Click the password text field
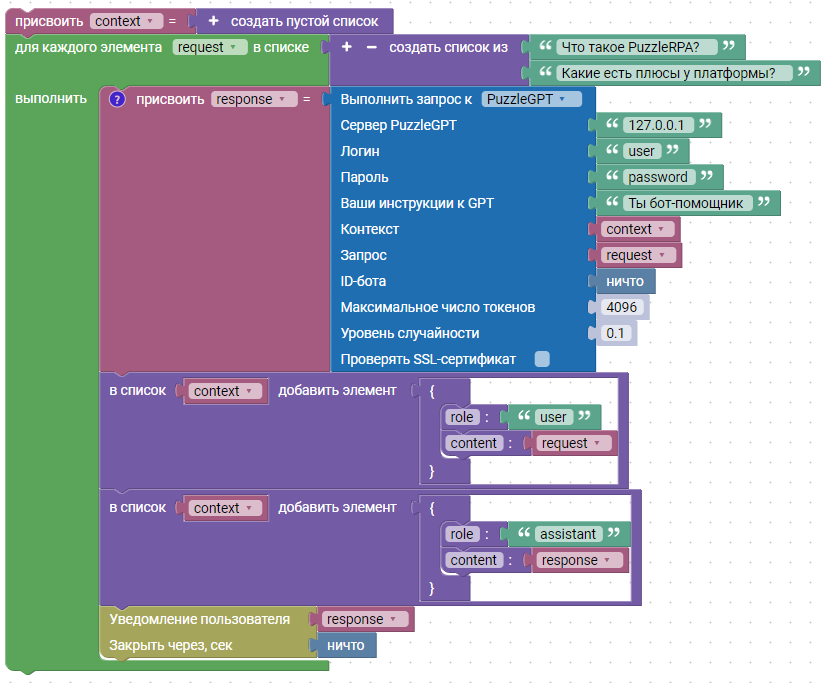 tap(657, 177)
